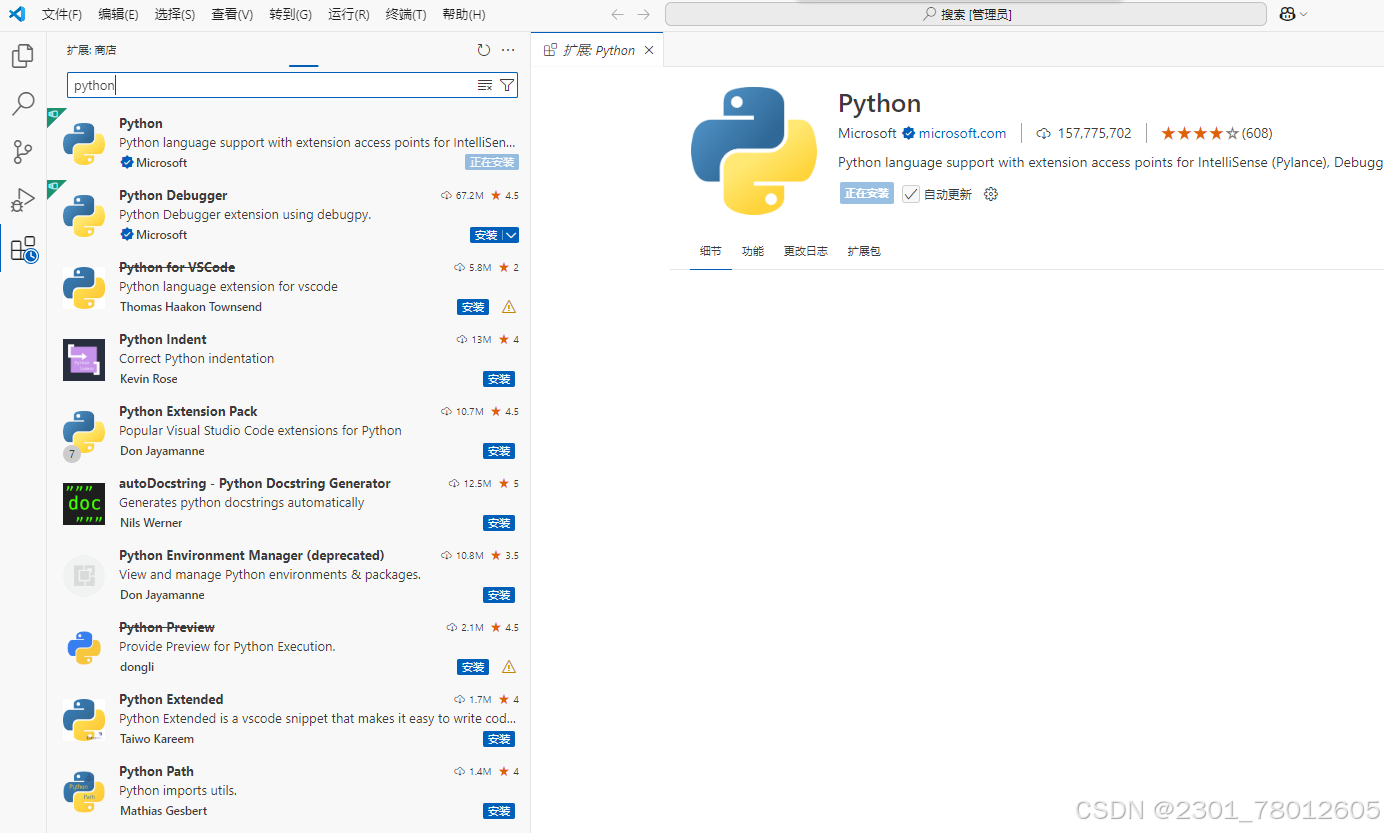Click publisher name Thomas Haakon Townsend
1384x833 pixels.
coord(191,307)
